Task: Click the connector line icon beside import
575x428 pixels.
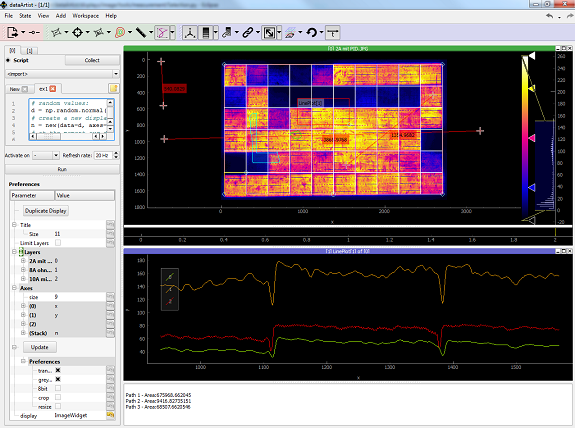Action: (34, 33)
